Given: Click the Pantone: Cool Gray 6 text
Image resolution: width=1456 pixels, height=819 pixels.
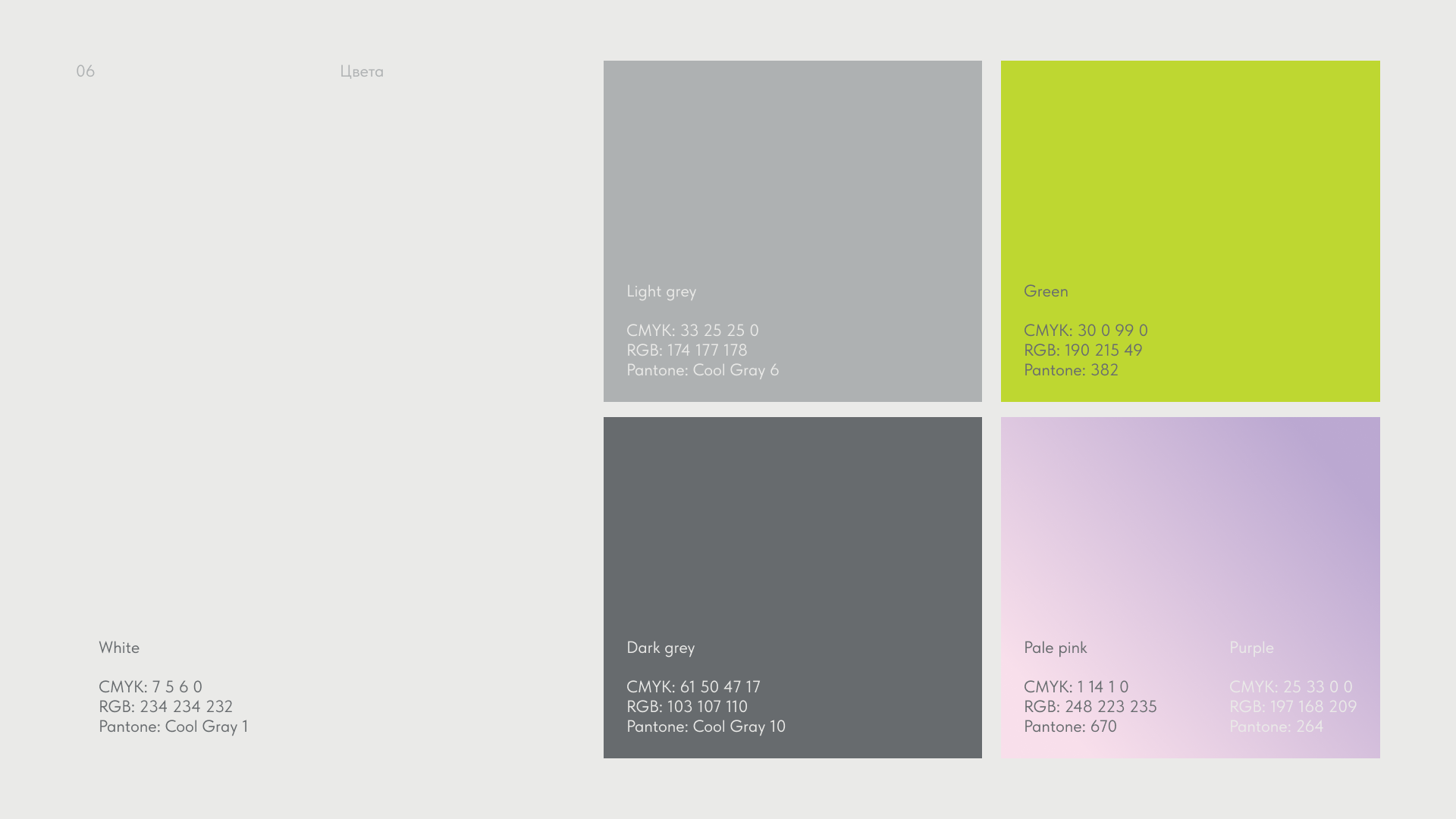Looking at the screenshot, I should click(702, 370).
